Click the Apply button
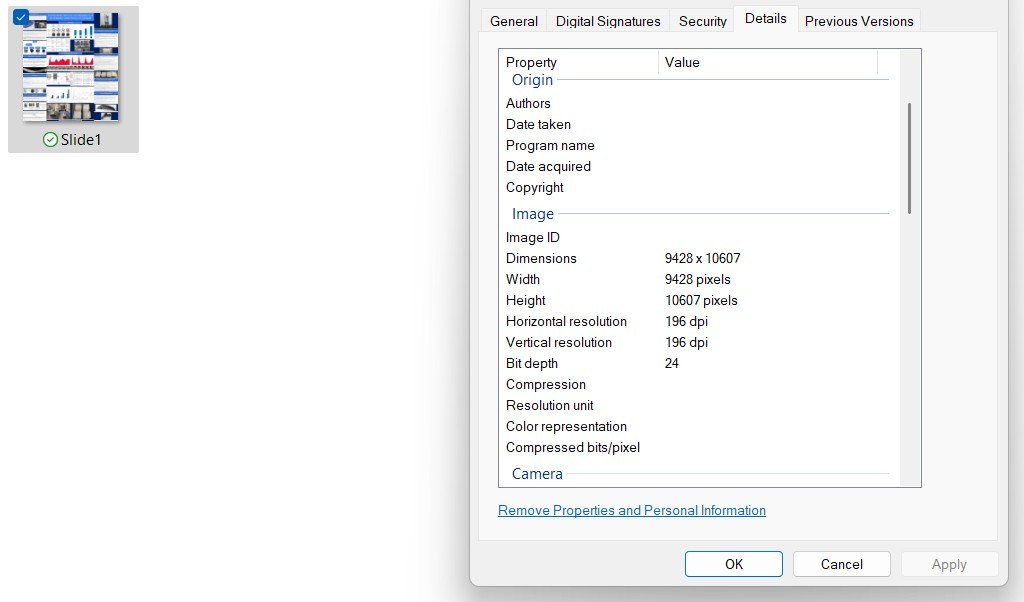 click(x=948, y=563)
